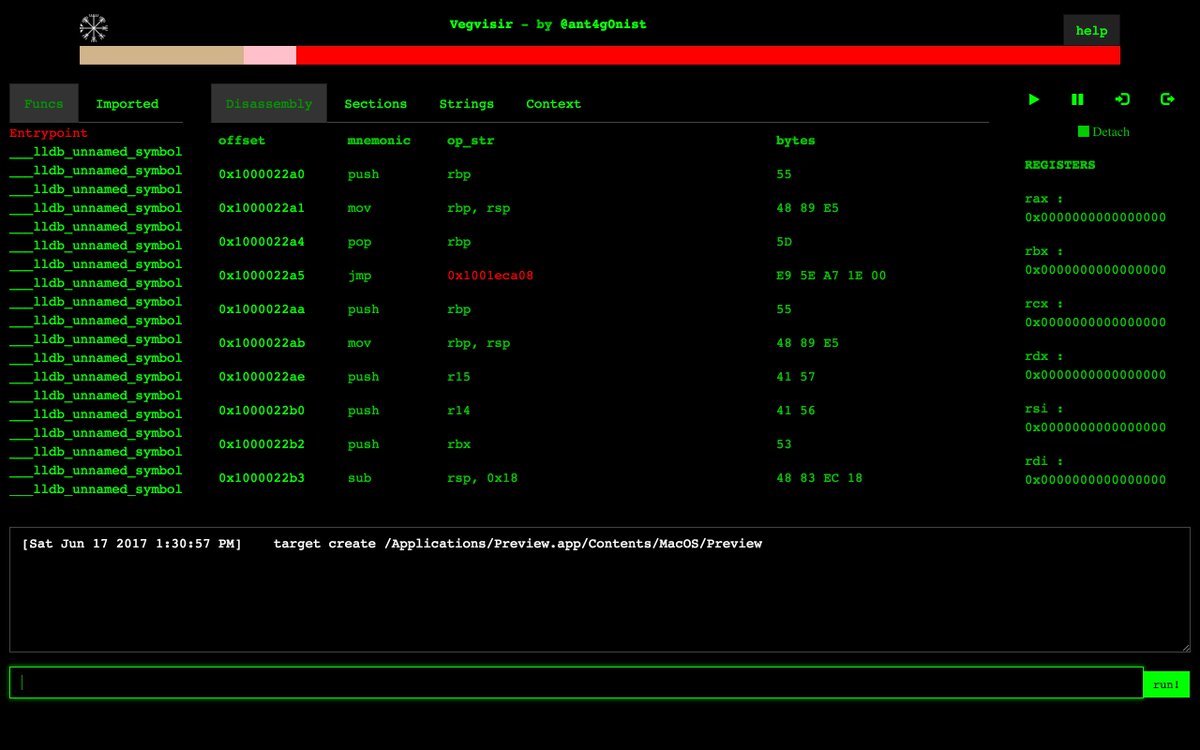Select the Entrypoint function
The width and height of the screenshot is (1200, 750).
click(46, 132)
